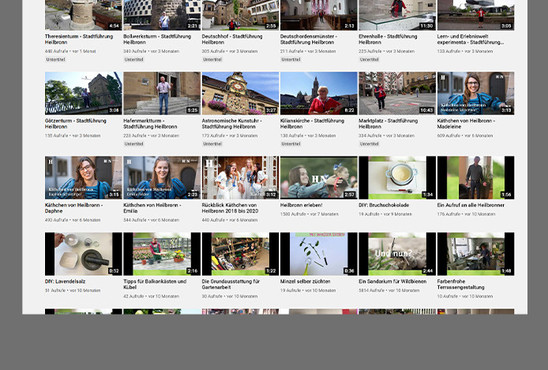Play the Balkonkästen und Kübel tips thumbnail
The image size is (548, 370).
[162, 254]
